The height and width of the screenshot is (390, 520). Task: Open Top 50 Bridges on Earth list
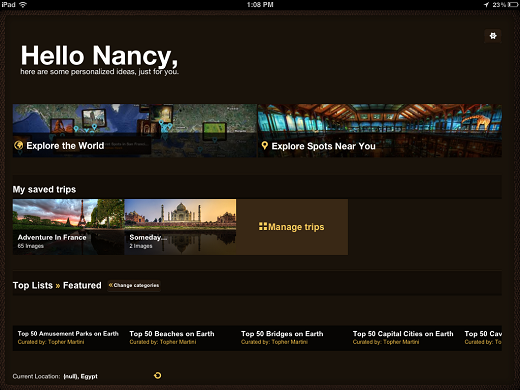click(x=292, y=338)
